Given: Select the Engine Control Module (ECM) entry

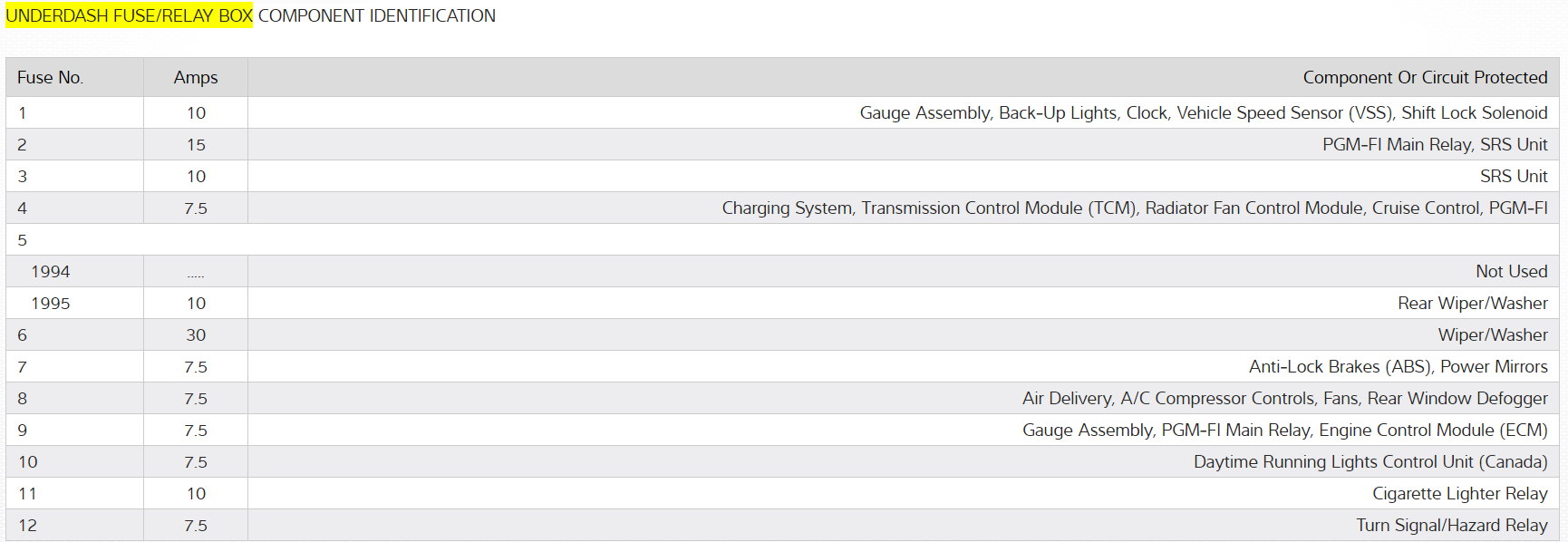Looking at the screenshot, I should (x=1284, y=431).
